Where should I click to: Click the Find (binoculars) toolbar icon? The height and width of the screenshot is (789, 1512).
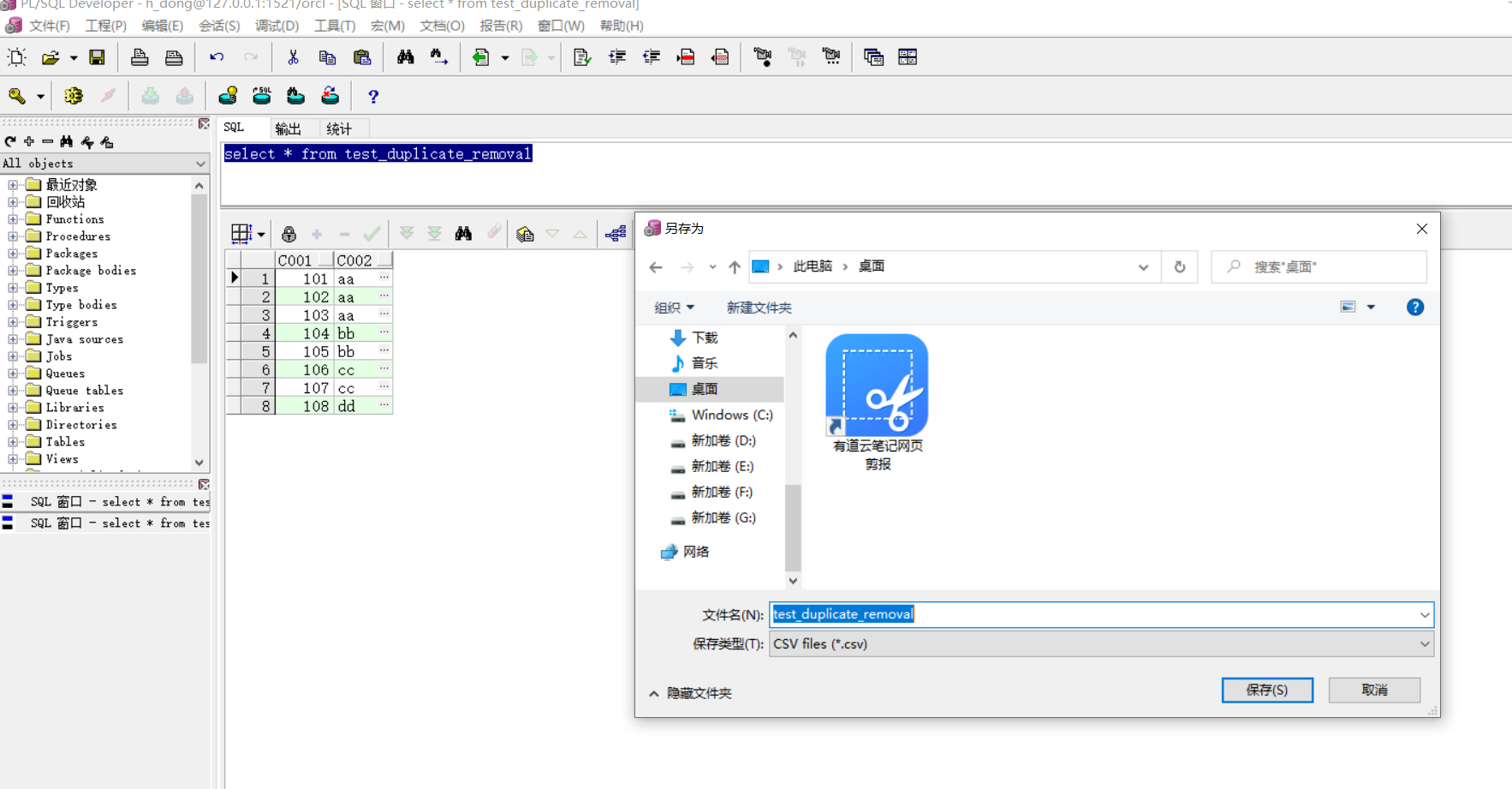point(404,57)
